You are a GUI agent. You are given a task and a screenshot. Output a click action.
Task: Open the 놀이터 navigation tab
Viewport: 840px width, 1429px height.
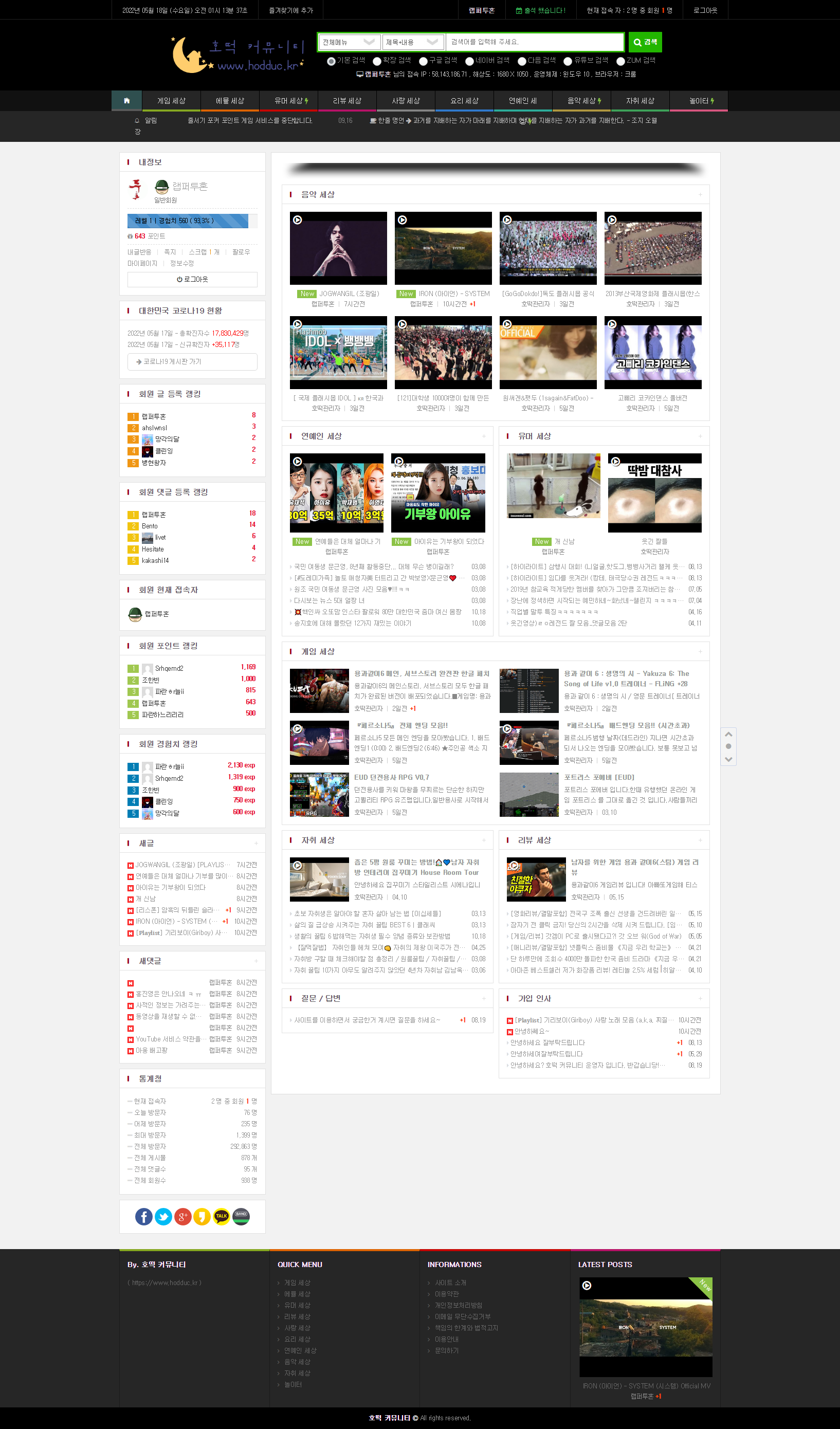tap(699, 100)
